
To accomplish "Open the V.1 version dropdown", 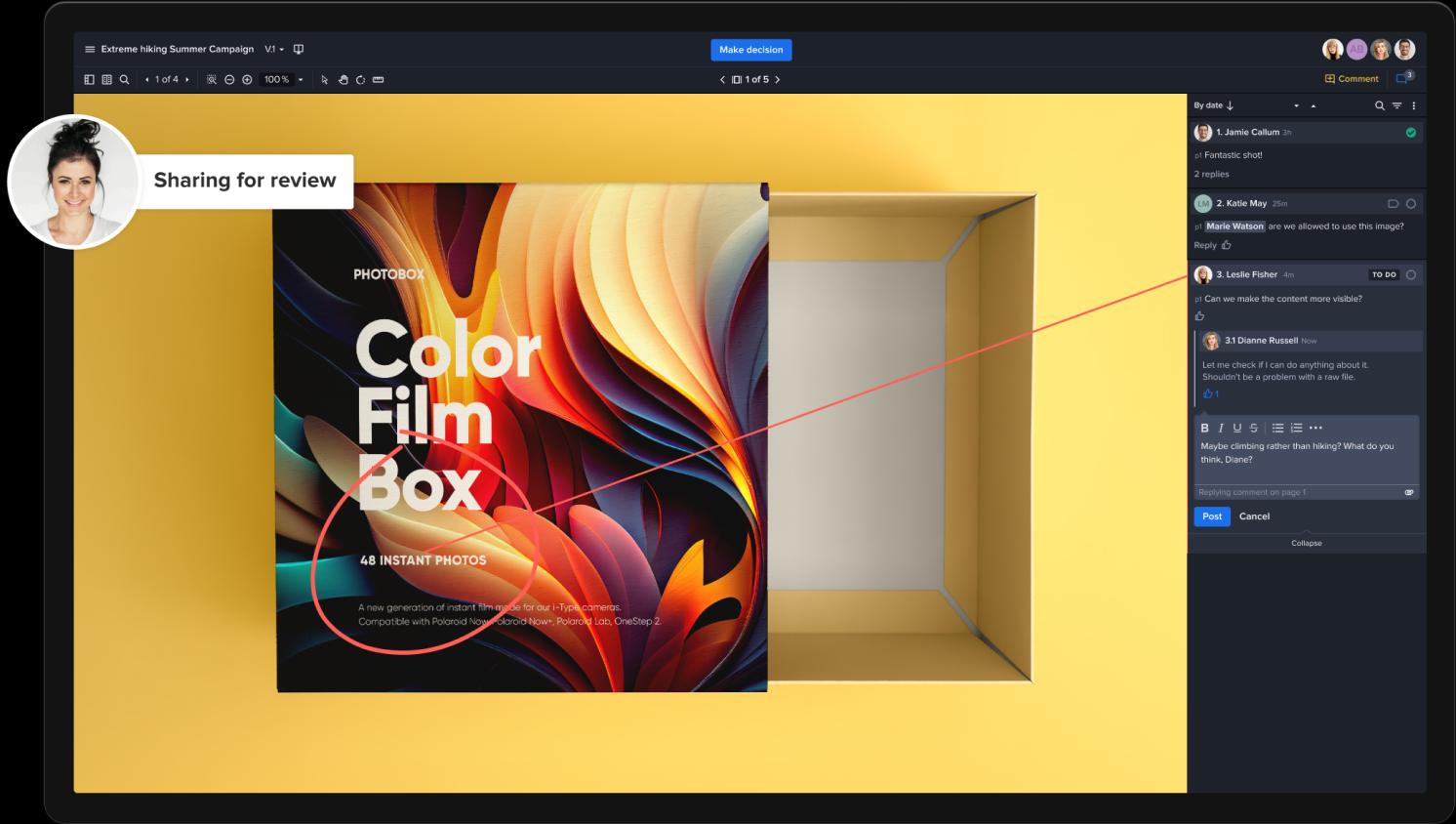I will coord(274,50).
